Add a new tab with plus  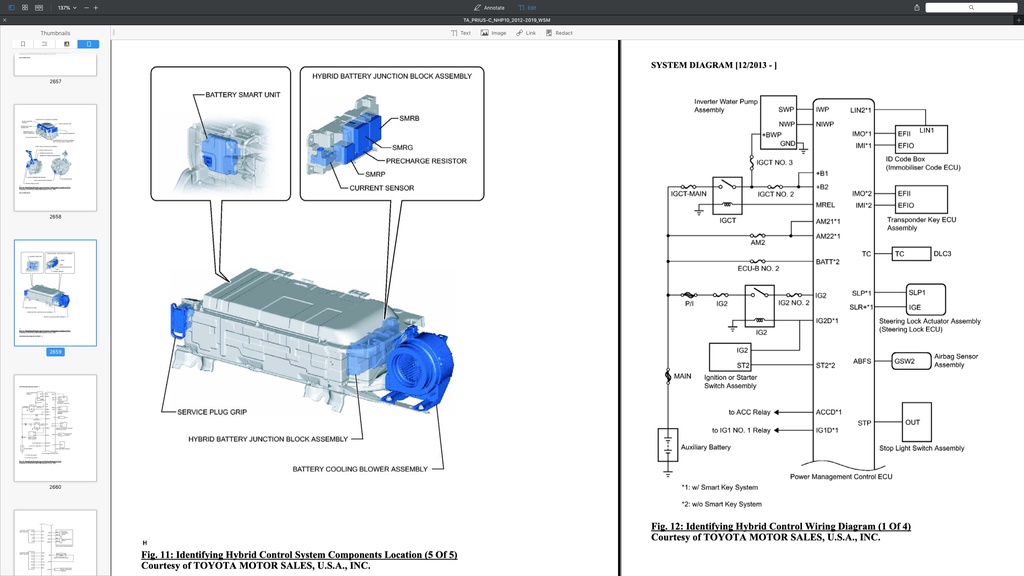[x=1019, y=20]
